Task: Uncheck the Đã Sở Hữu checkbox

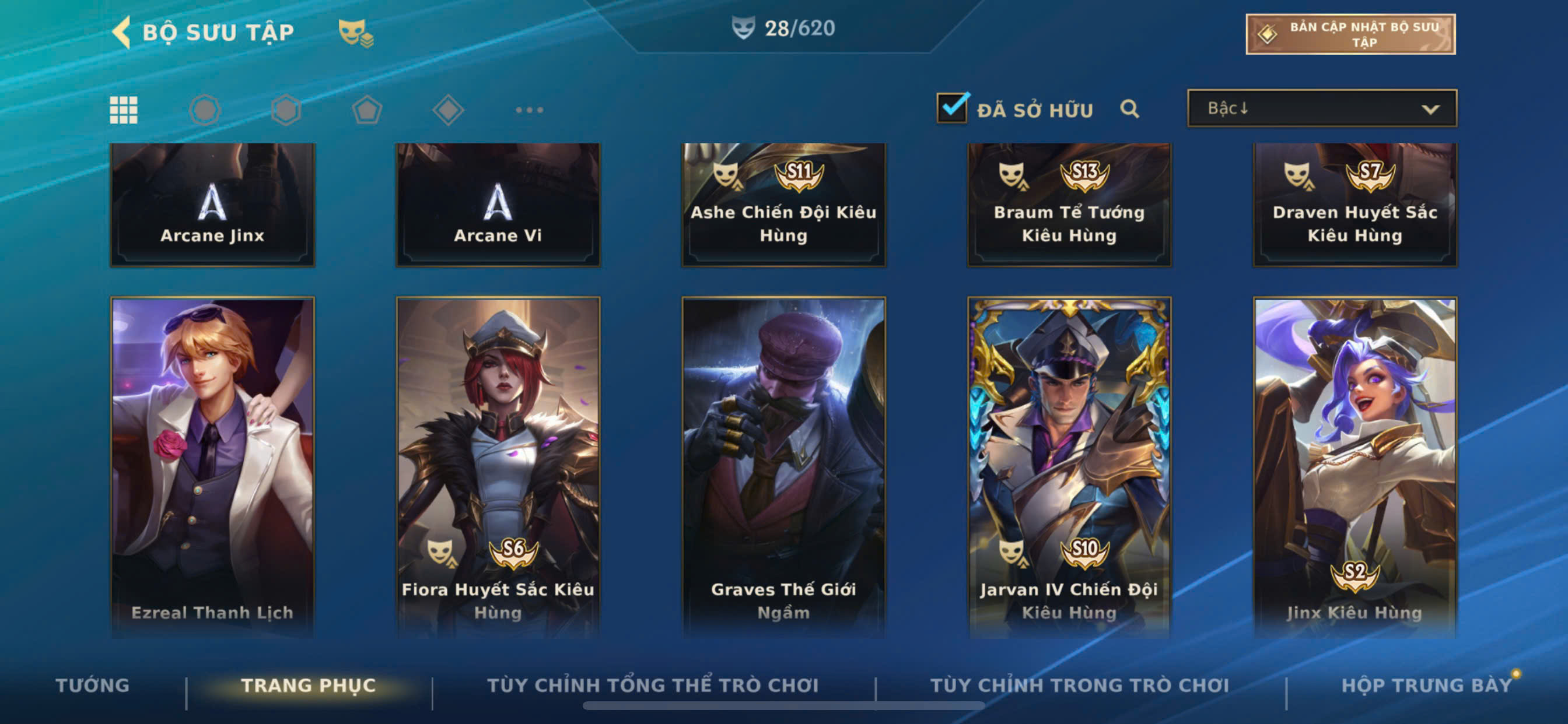Action: tap(952, 108)
